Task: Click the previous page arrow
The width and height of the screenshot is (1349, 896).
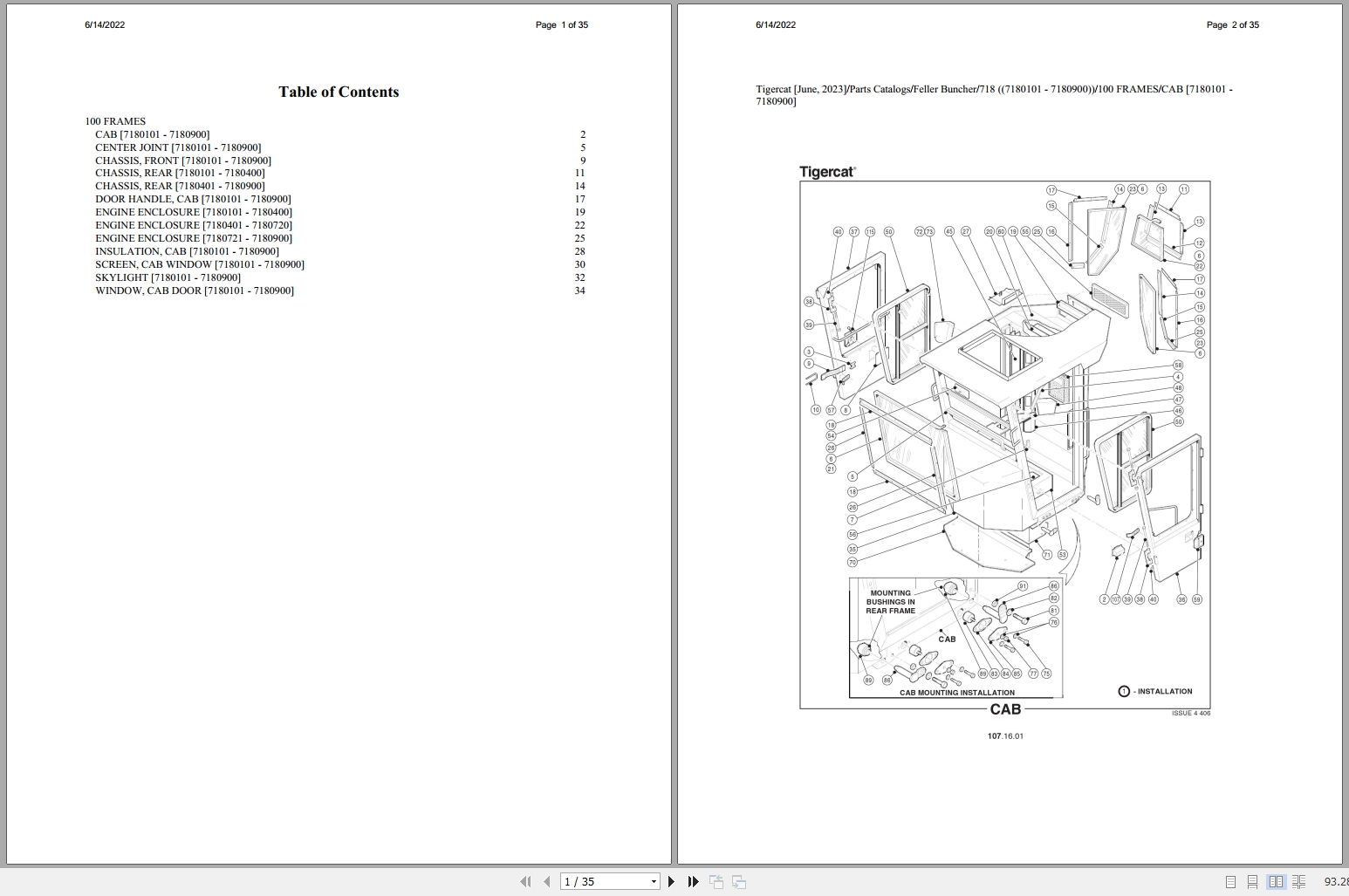Action: [547, 882]
